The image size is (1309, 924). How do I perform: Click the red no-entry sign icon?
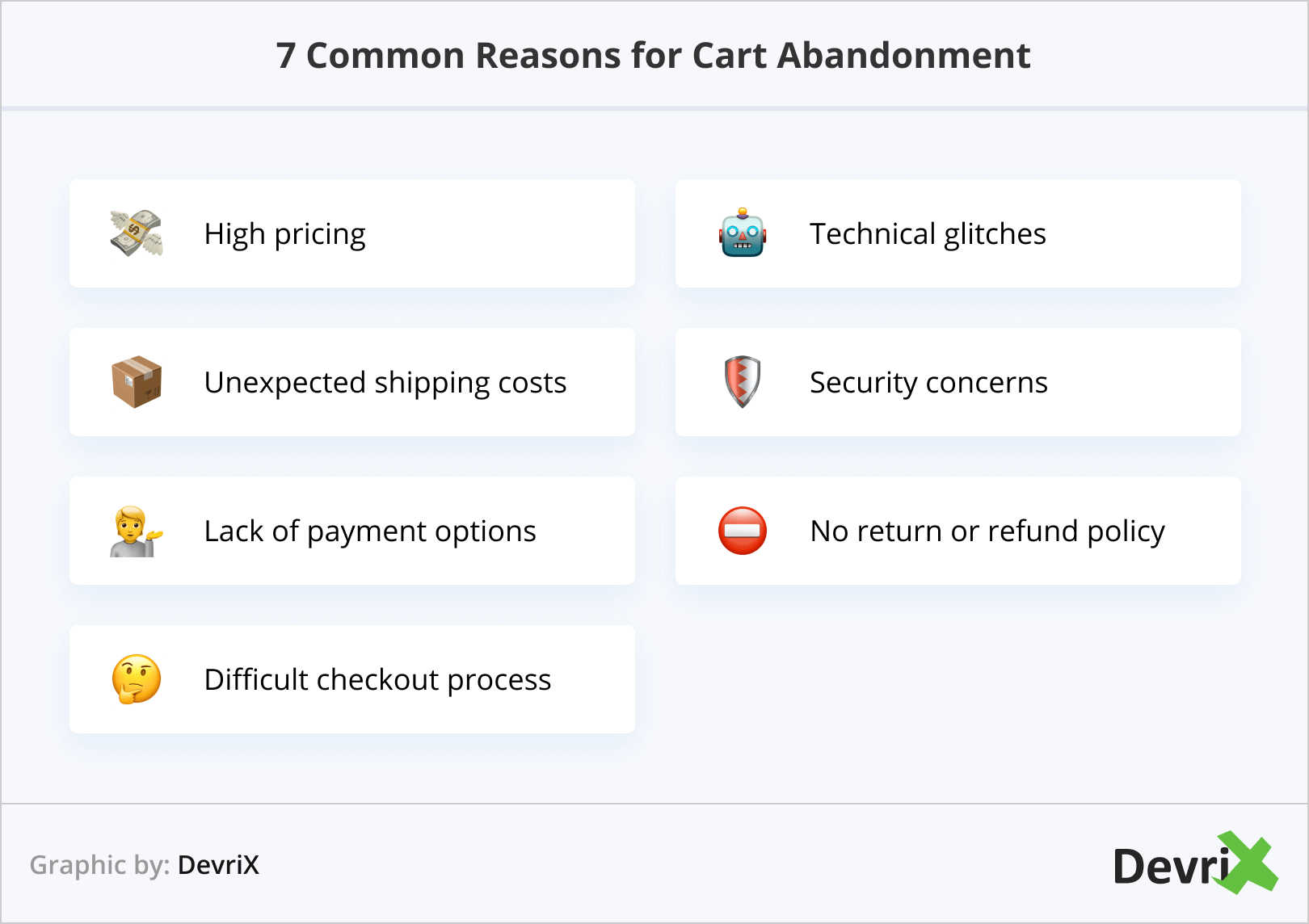coord(743,531)
